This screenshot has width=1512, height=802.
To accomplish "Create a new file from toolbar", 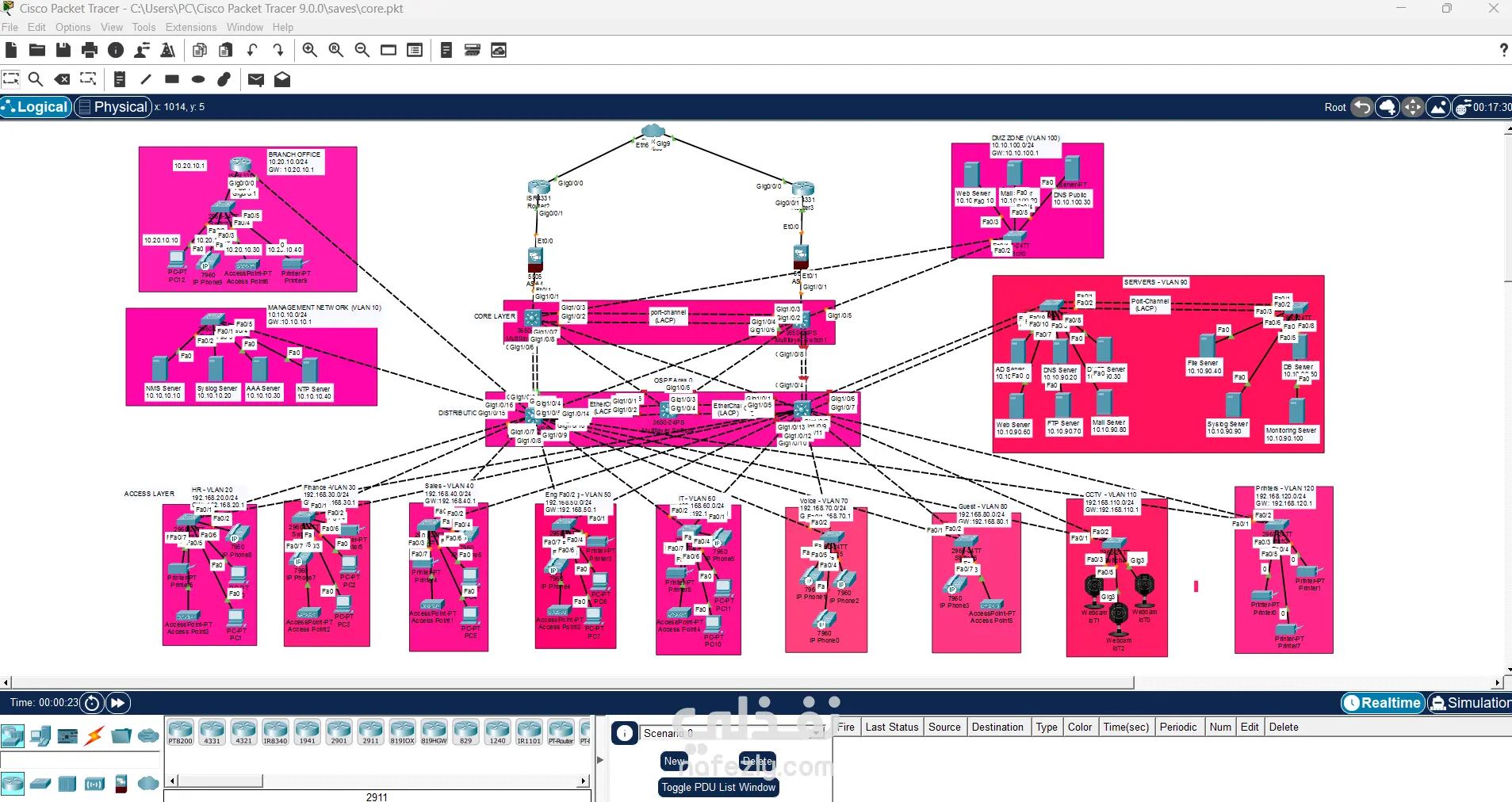I will 11,50.
